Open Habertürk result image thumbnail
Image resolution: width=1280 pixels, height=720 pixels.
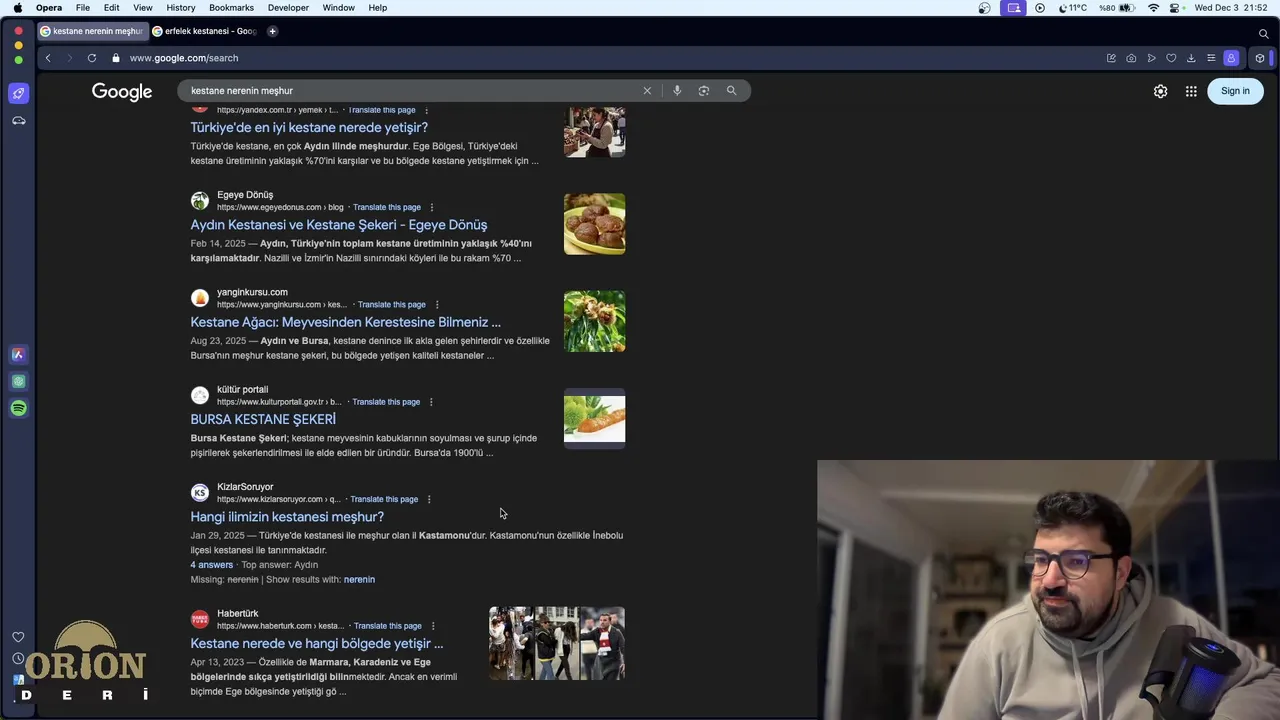[557, 643]
